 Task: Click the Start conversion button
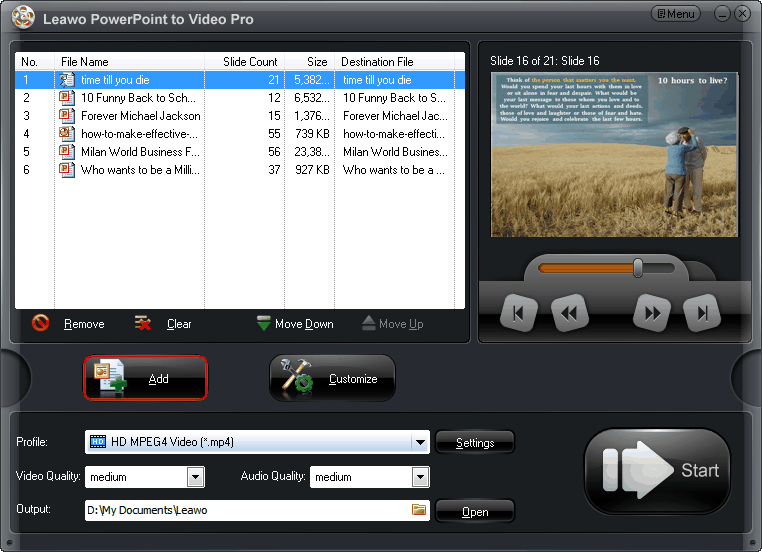pyautogui.click(x=657, y=470)
